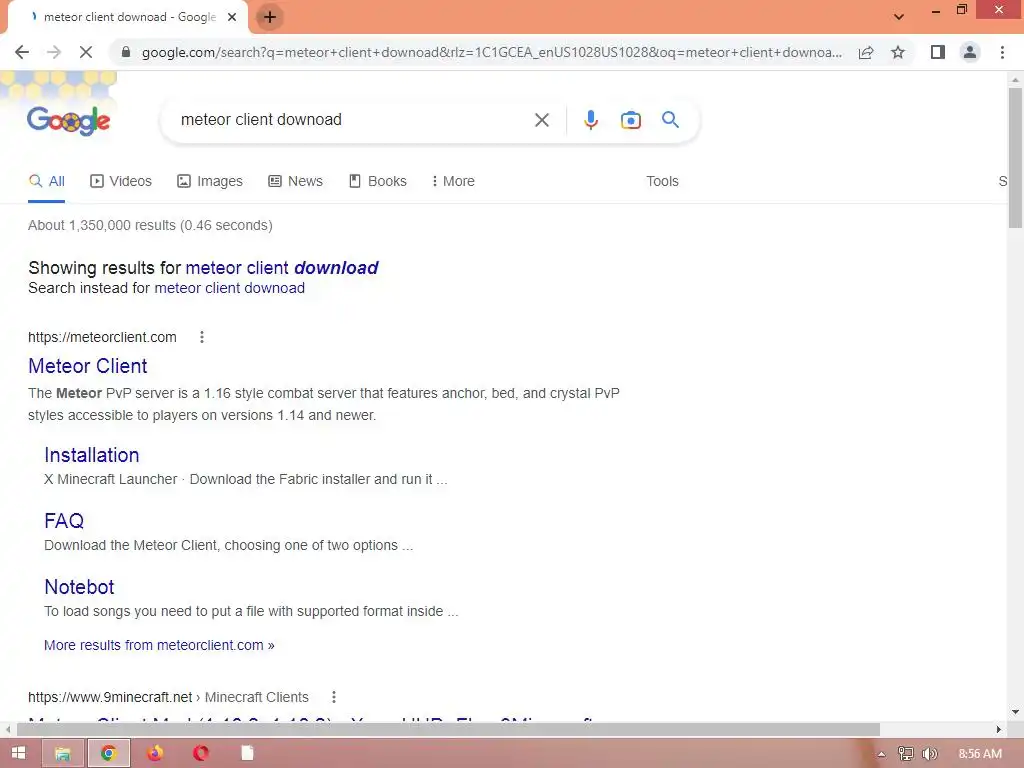This screenshot has width=1024, height=768.
Task: Click the 8:56 AM taskbar clock
Action: click(x=980, y=754)
